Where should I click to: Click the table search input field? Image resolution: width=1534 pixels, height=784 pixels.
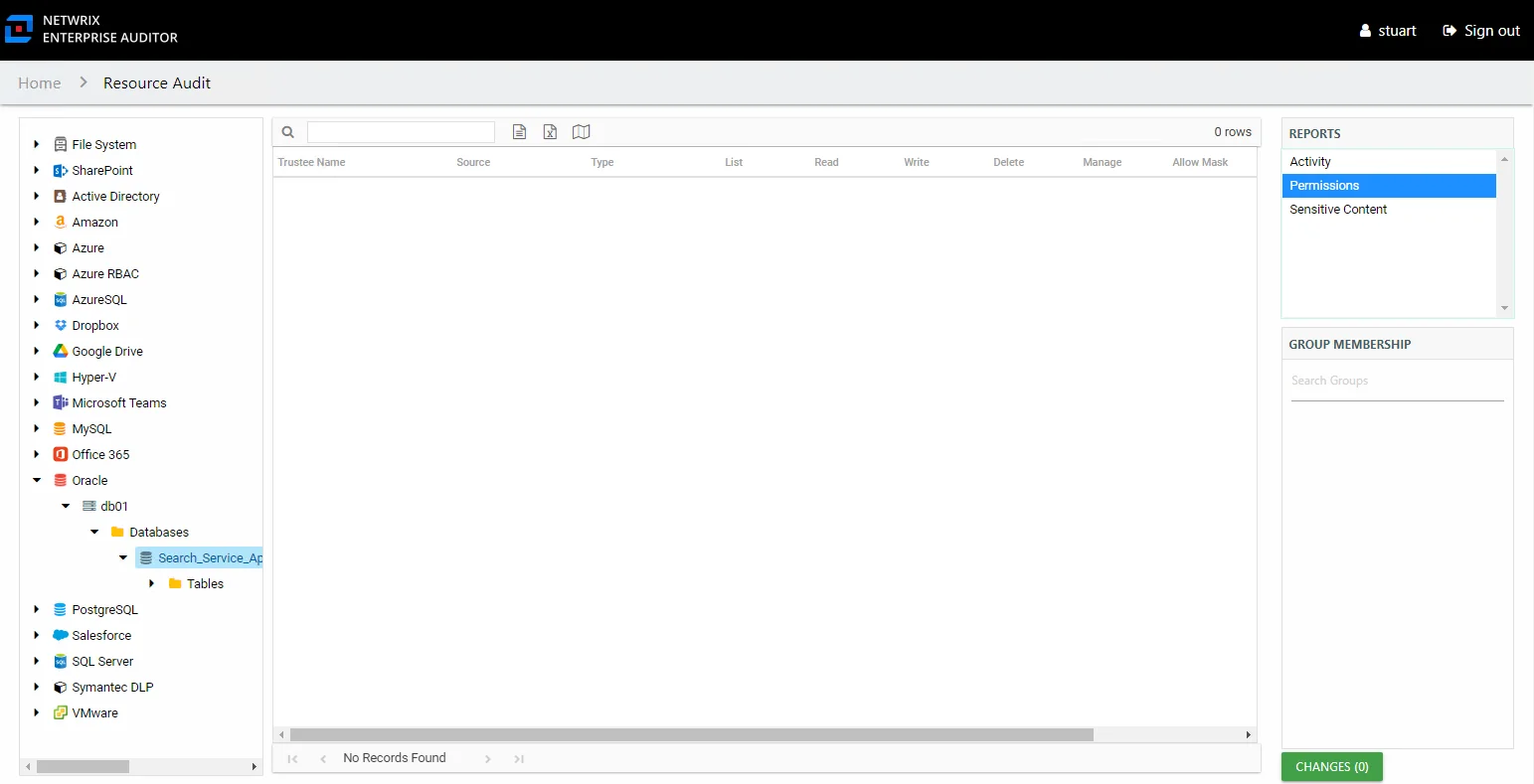coord(401,132)
